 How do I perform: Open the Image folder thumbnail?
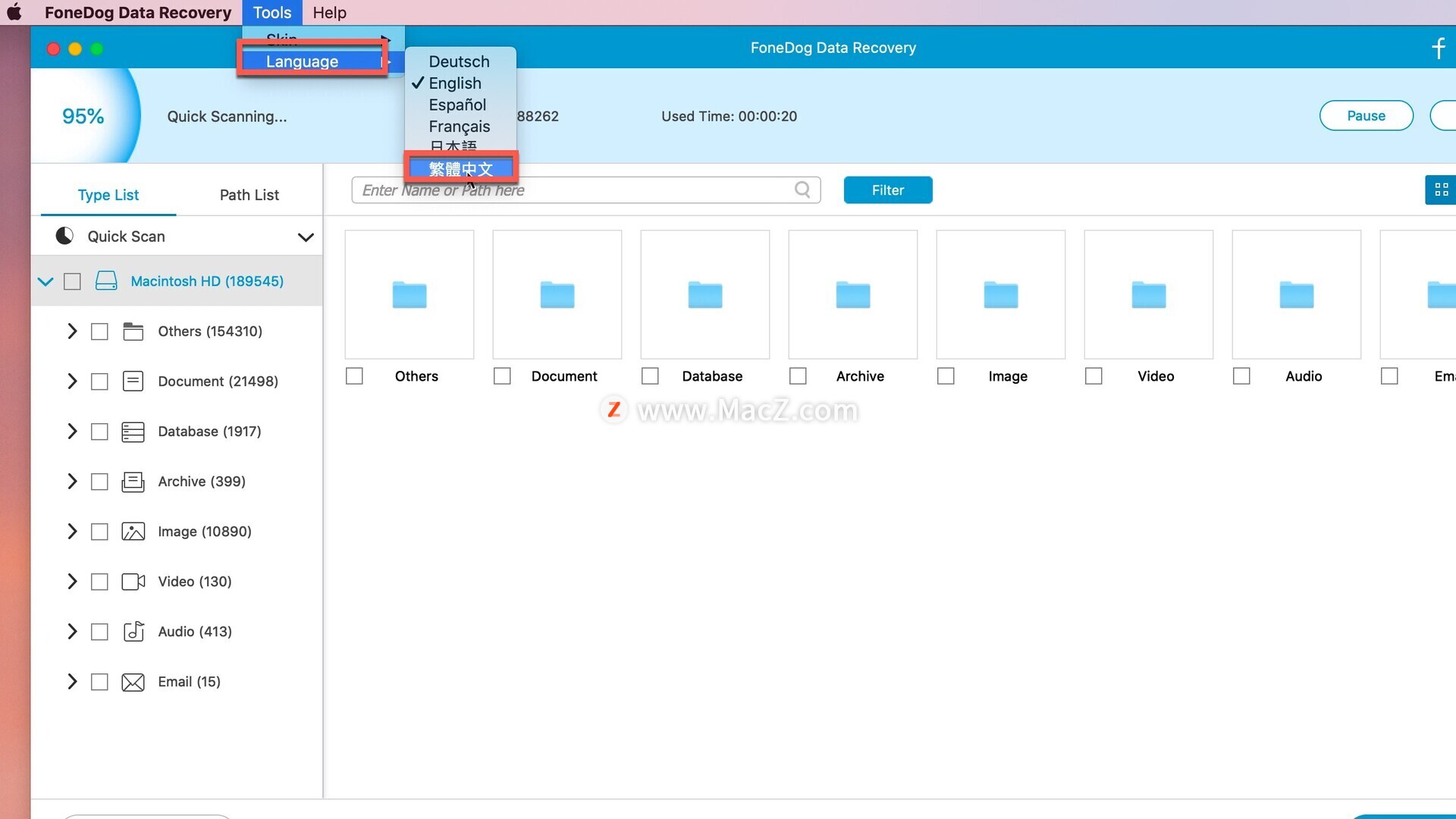1001,294
